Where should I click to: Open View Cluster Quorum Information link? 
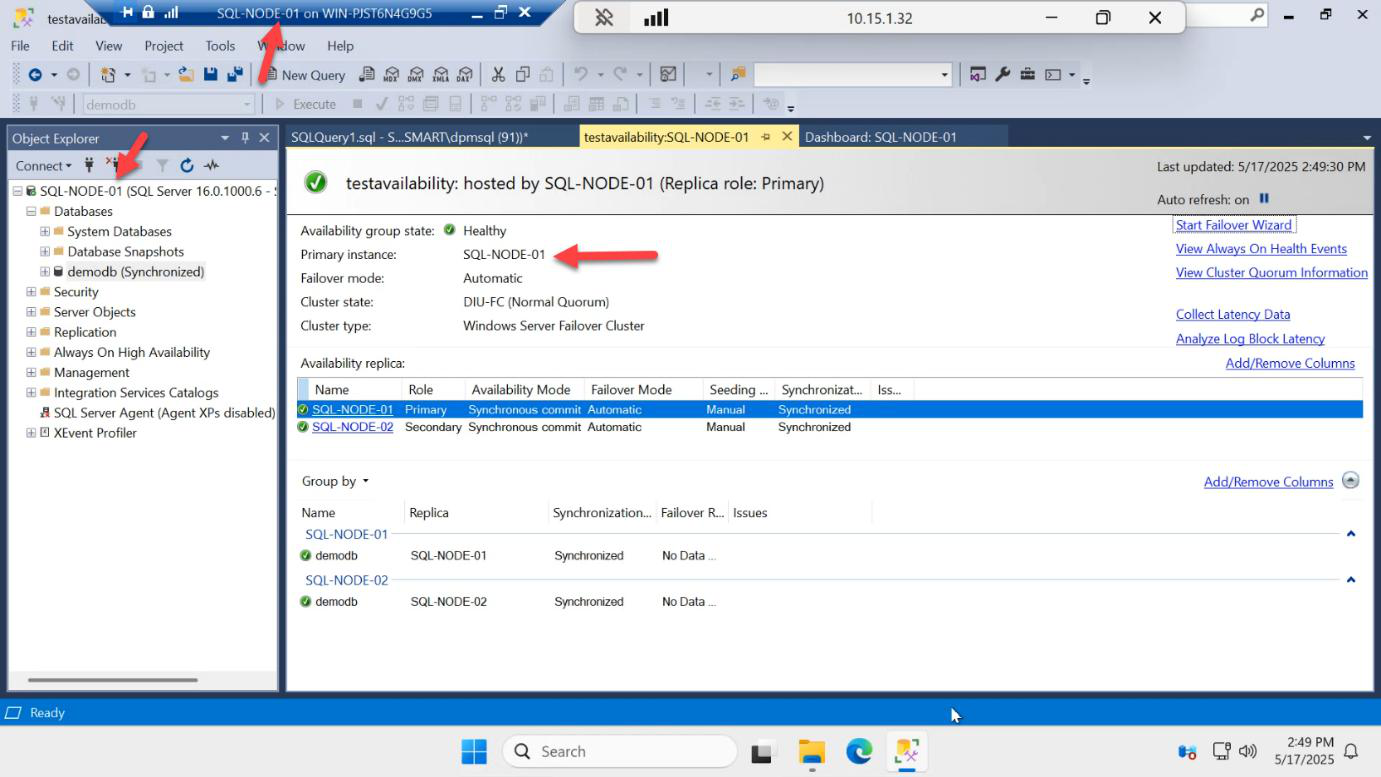click(1272, 273)
